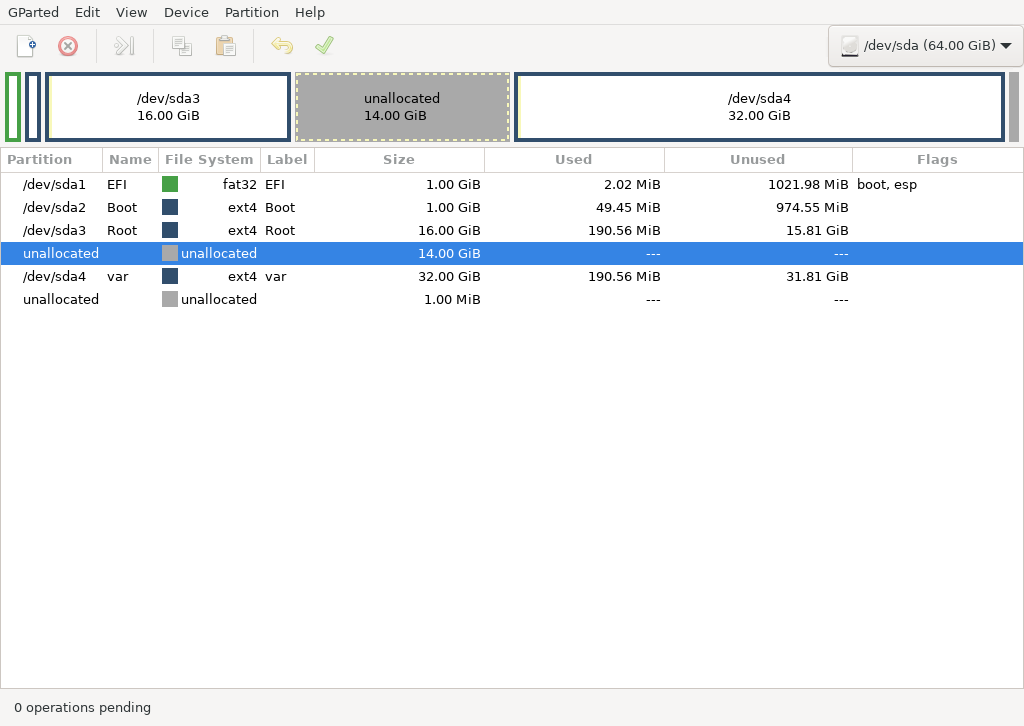This screenshot has width=1024, height=726.
Task: Click the '2.02 MiB' used value
Action: pyautogui.click(x=632, y=185)
